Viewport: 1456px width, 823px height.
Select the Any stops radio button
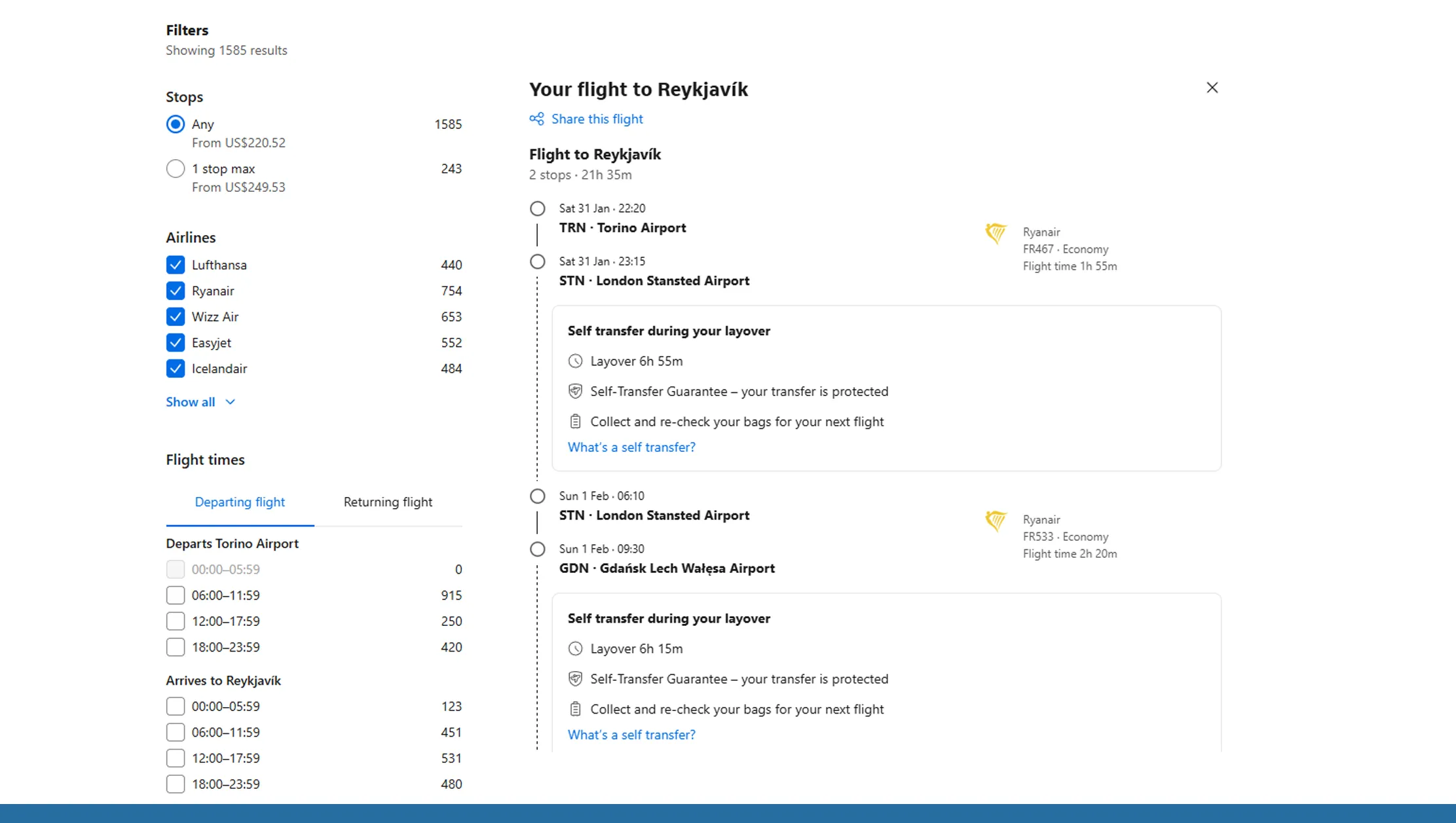[x=176, y=124]
